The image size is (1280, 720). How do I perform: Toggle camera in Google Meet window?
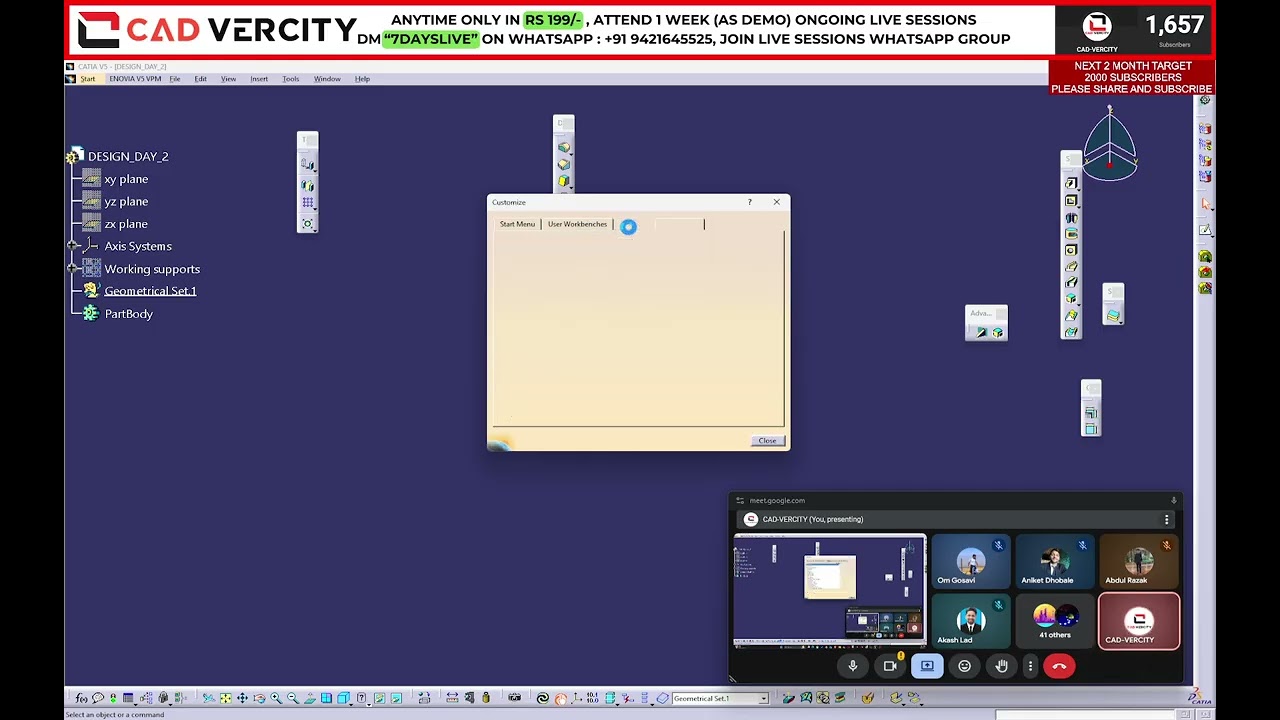pyautogui.click(x=890, y=666)
